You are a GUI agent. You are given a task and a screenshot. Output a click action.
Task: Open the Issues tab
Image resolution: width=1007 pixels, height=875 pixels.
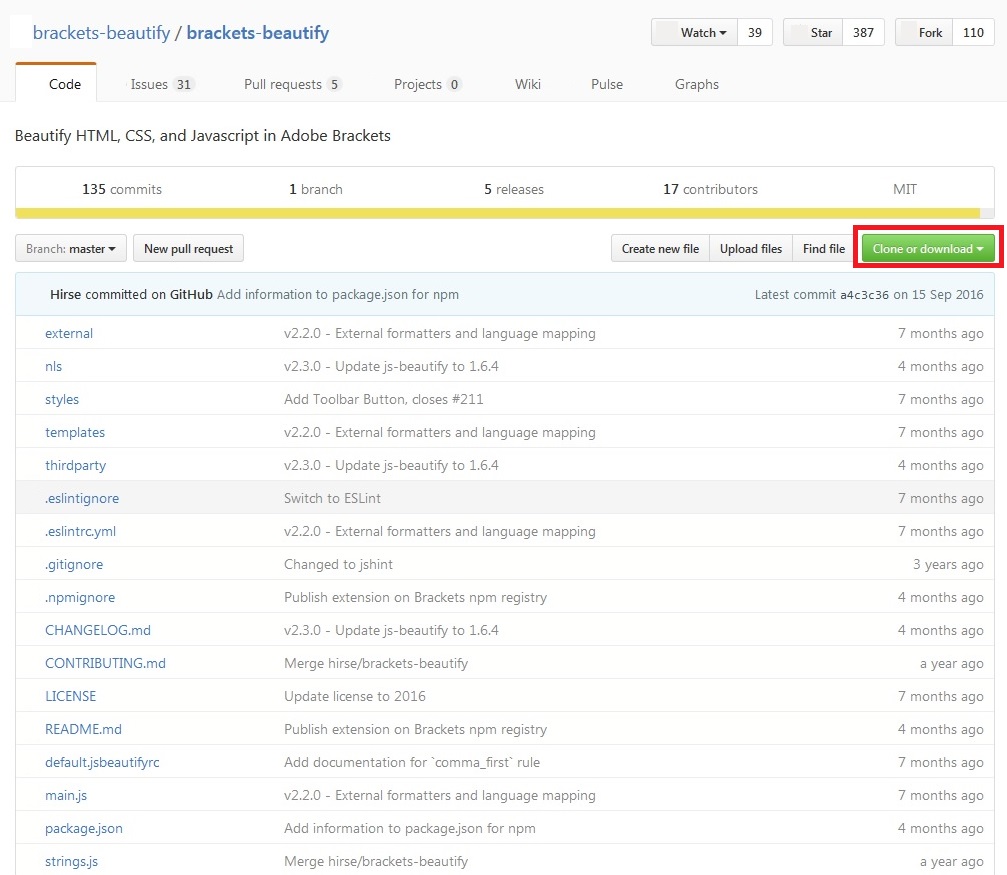point(162,84)
